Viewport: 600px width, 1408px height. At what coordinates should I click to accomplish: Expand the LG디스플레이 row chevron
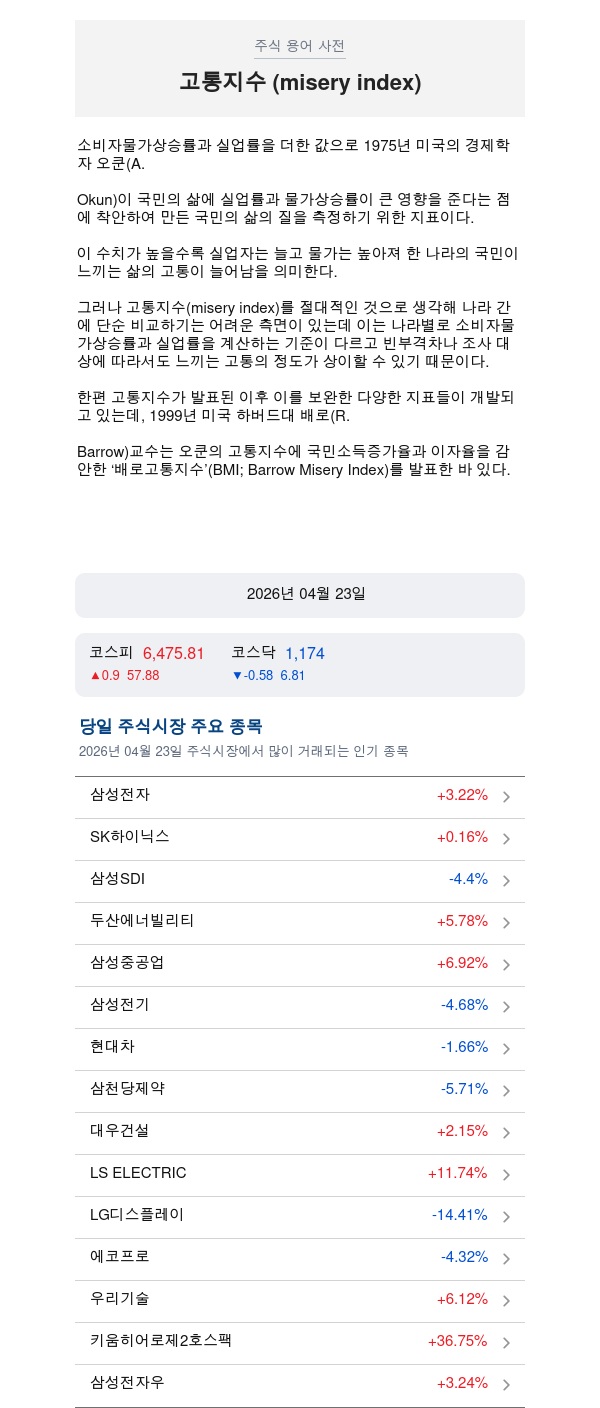[x=506, y=1217]
